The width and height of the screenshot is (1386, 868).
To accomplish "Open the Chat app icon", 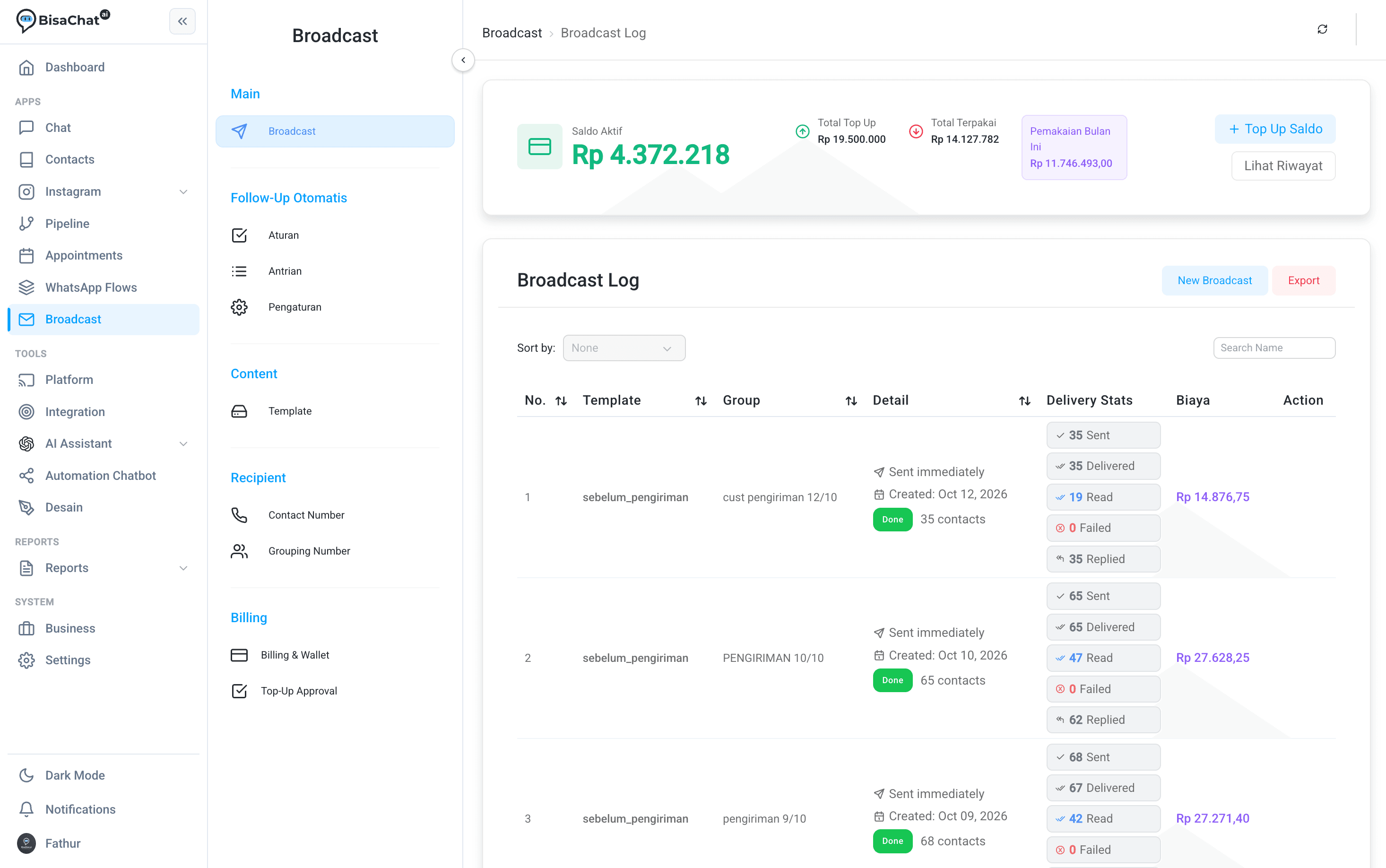I will click(x=26, y=128).
